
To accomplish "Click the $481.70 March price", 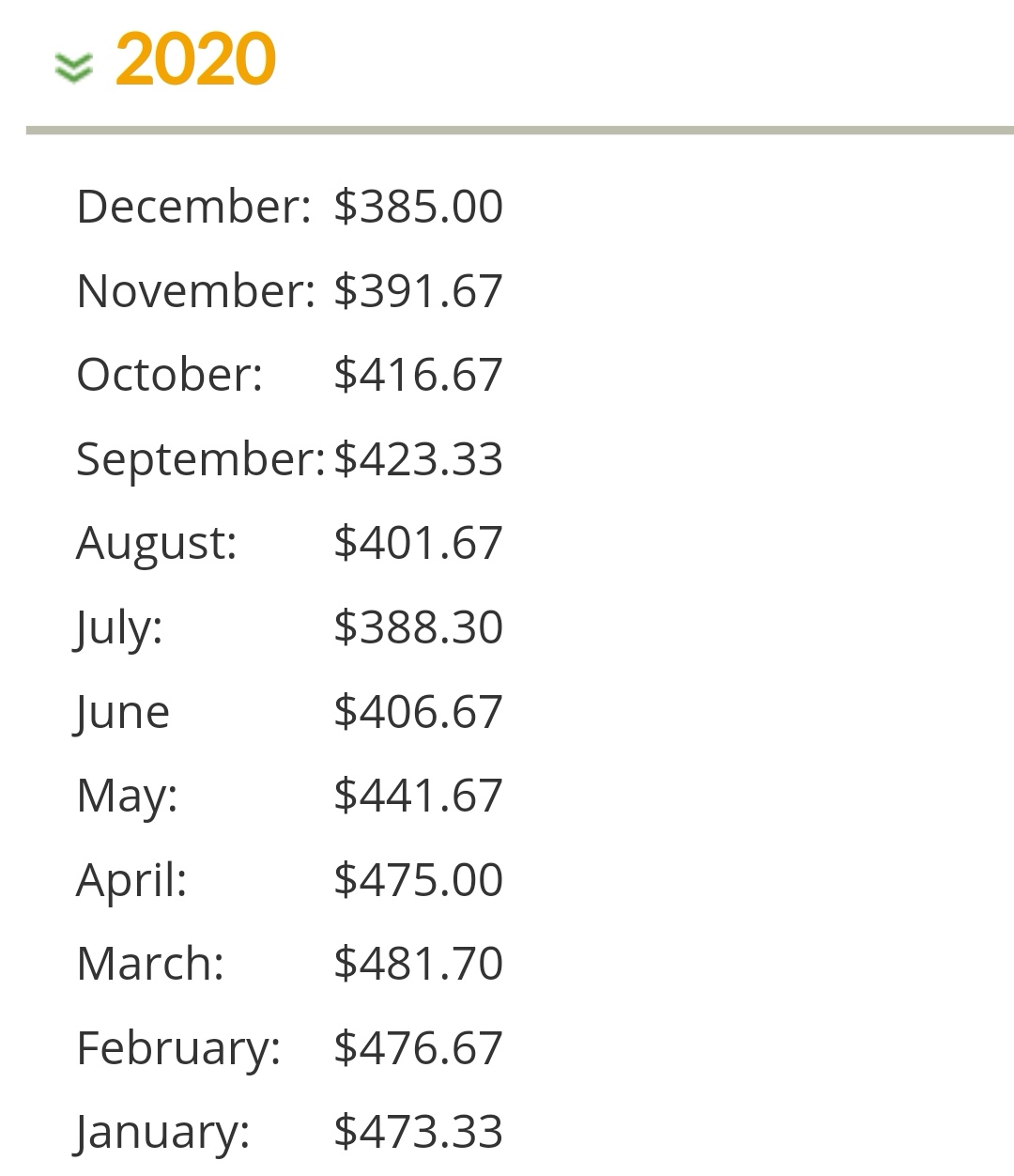I will (x=418, y=964).
